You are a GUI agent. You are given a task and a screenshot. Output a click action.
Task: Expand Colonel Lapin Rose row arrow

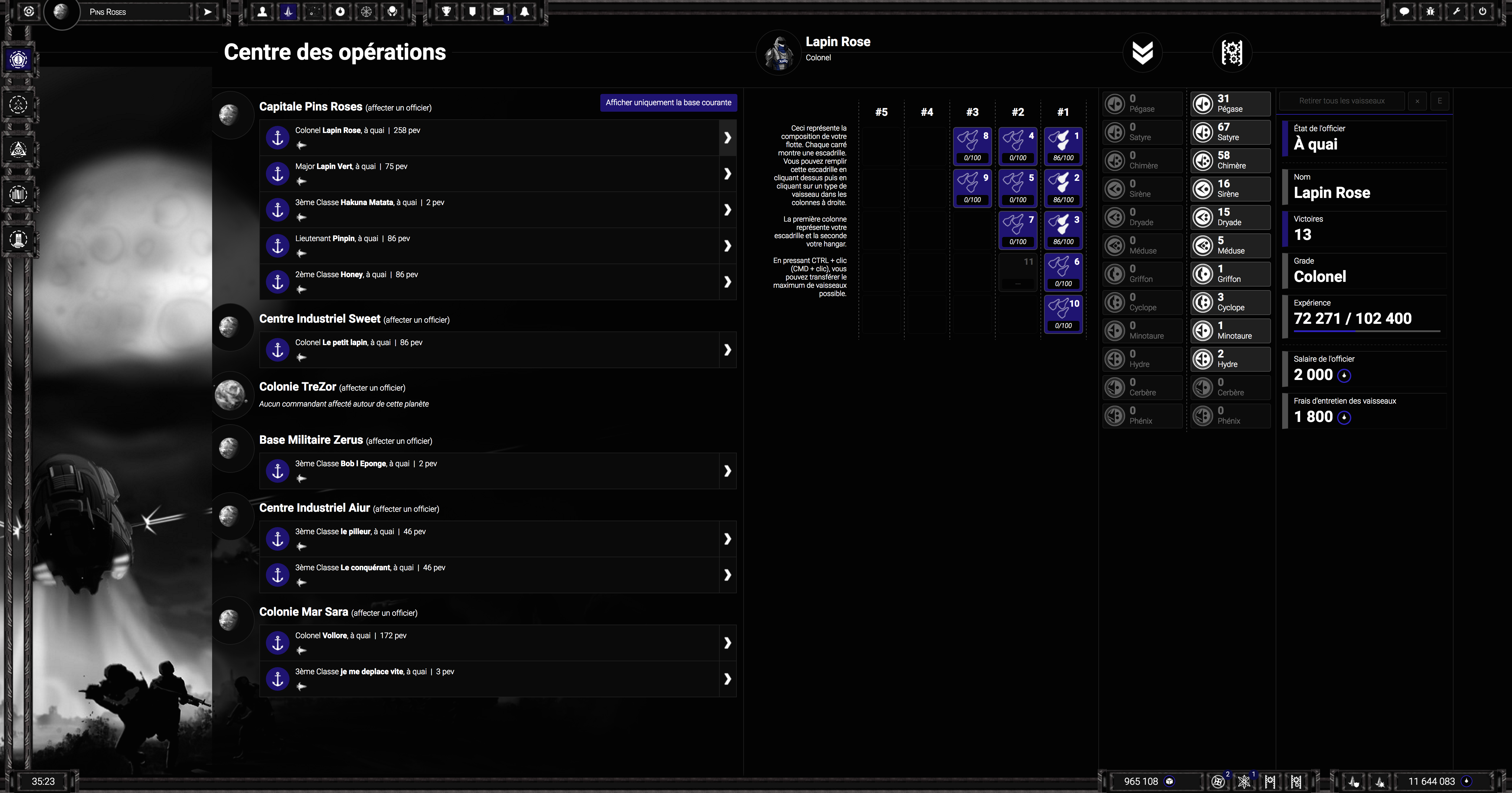coord(727,137)
